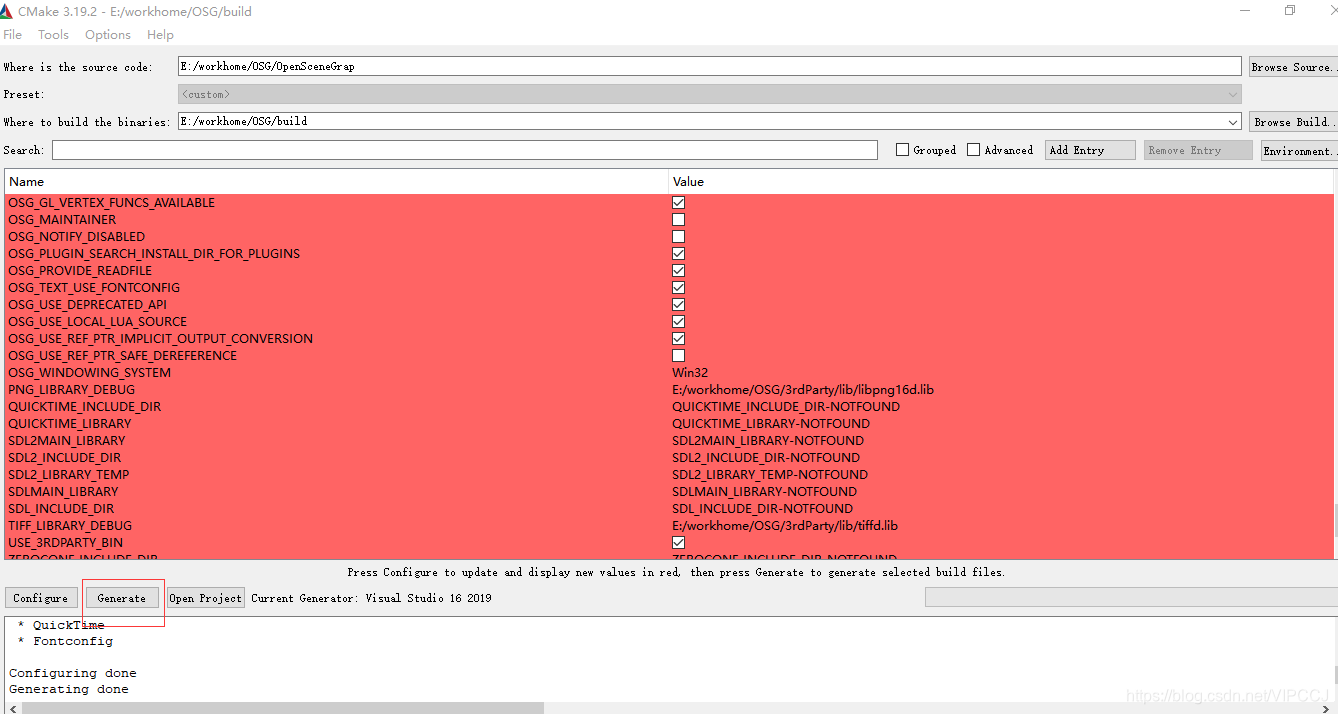Click the Win32 value cell
This screenshot has height=714, width=1338.
689,373
